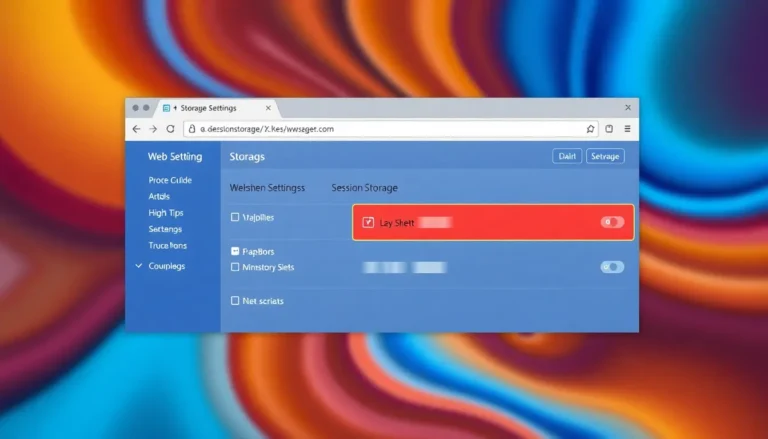Flip the toggle in the Mintstory Slets row
Image resolution: width=768 pixels, height=439 pixels.
click(x=612, y=267)
